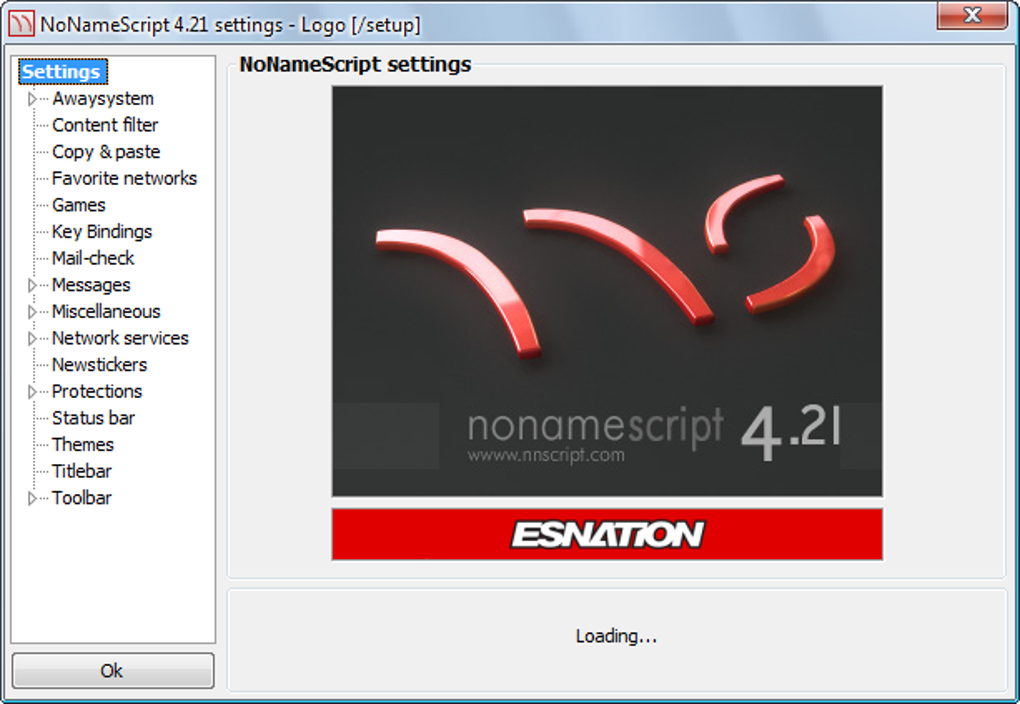This screenshot has width=1020, height=704.
Task: Click the ESNATION red banner
Action: click(x=607, y=534)
